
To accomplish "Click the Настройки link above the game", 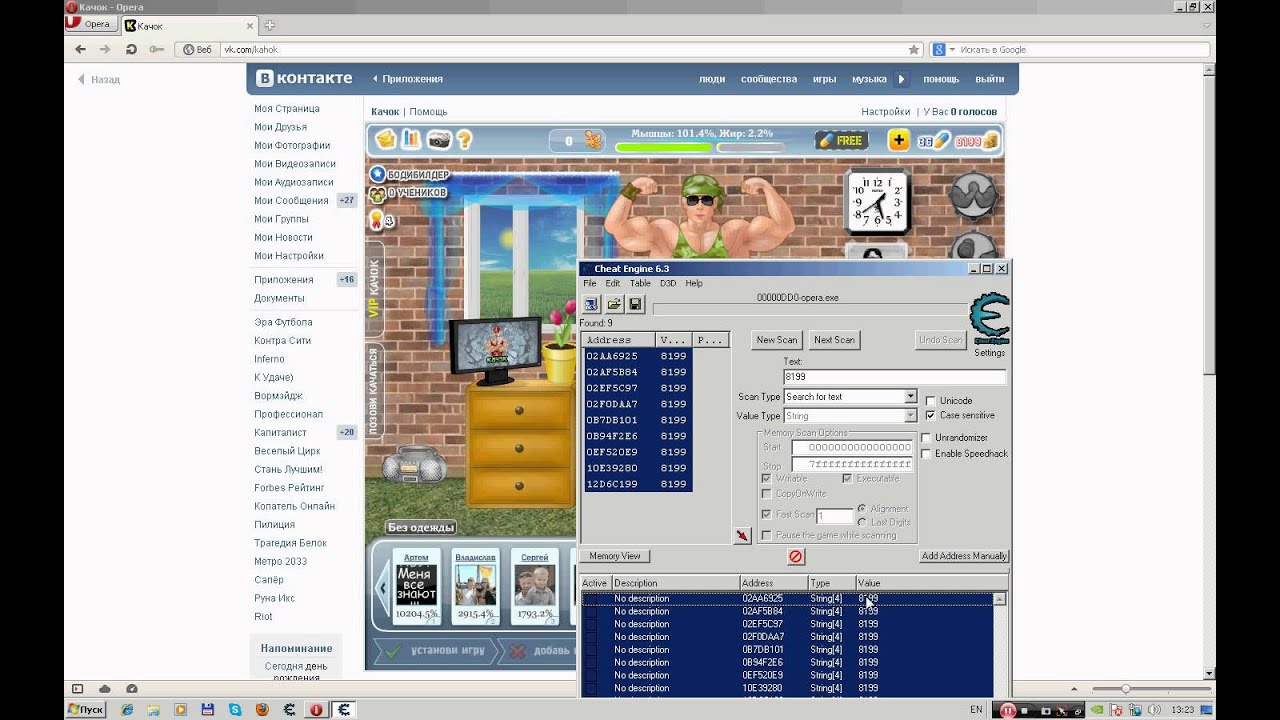I will click(886, 112).
